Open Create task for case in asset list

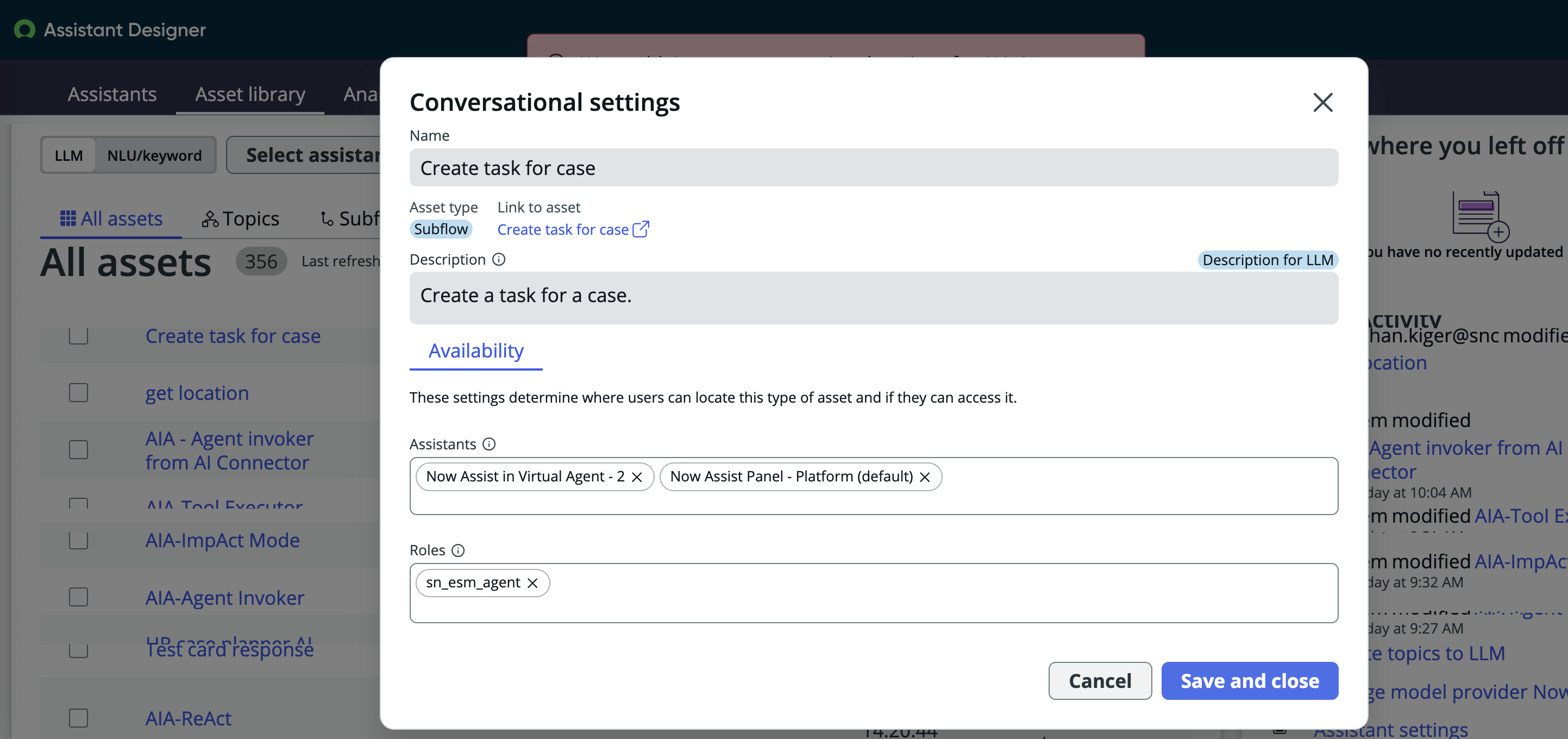point(233,336)
